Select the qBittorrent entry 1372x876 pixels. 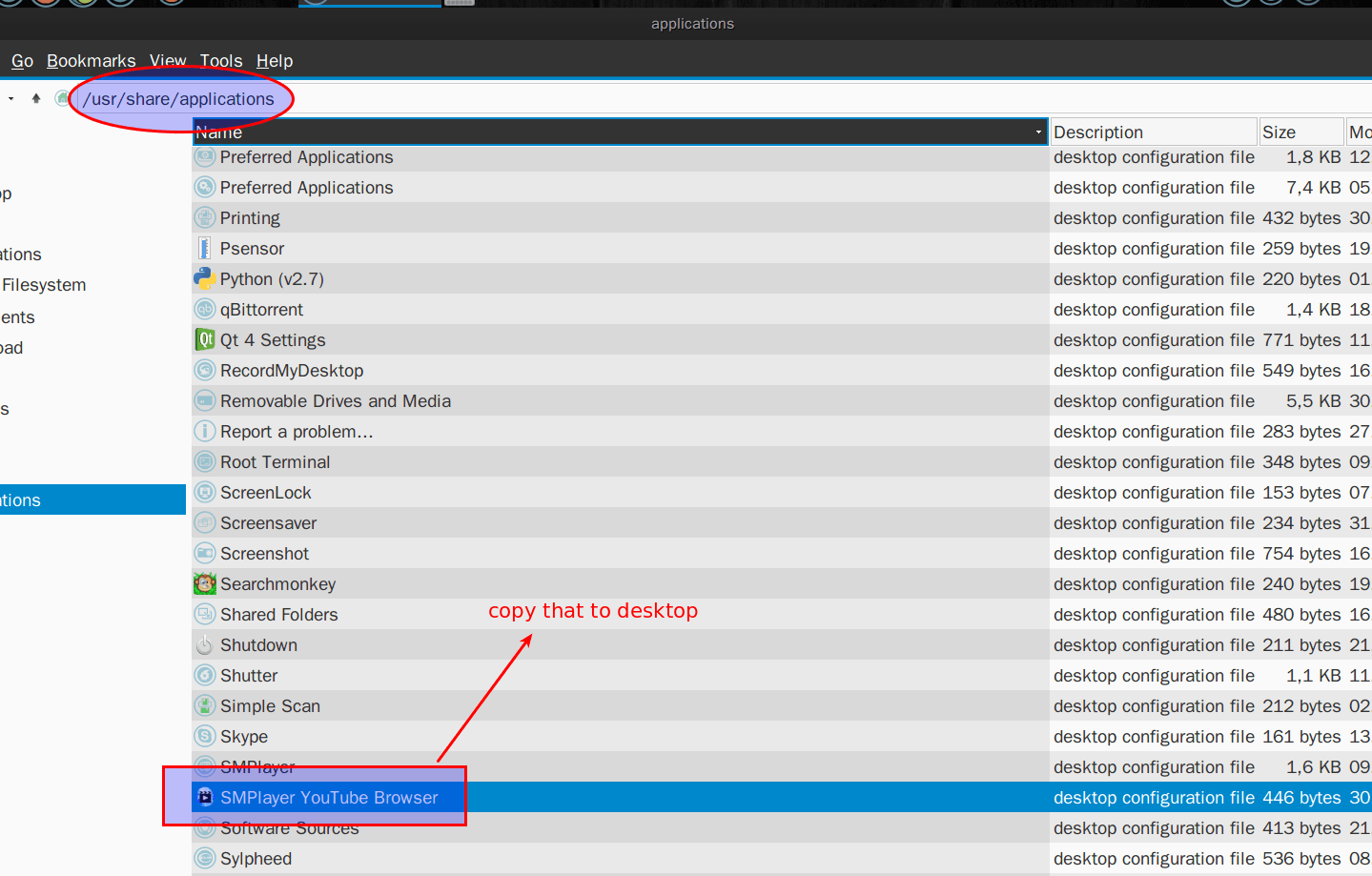261,310
